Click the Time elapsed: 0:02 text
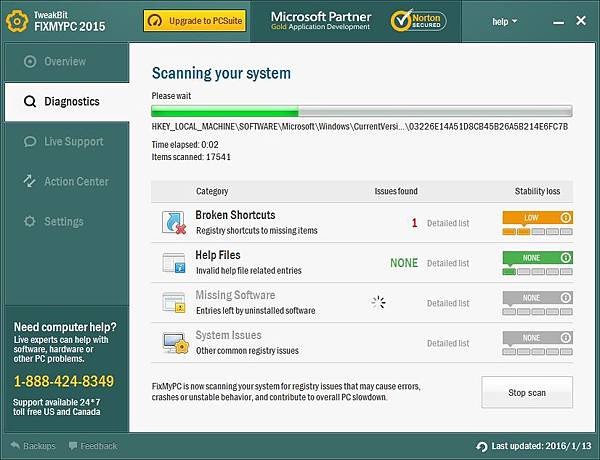The image size is (600, 460). pos(185,145)
